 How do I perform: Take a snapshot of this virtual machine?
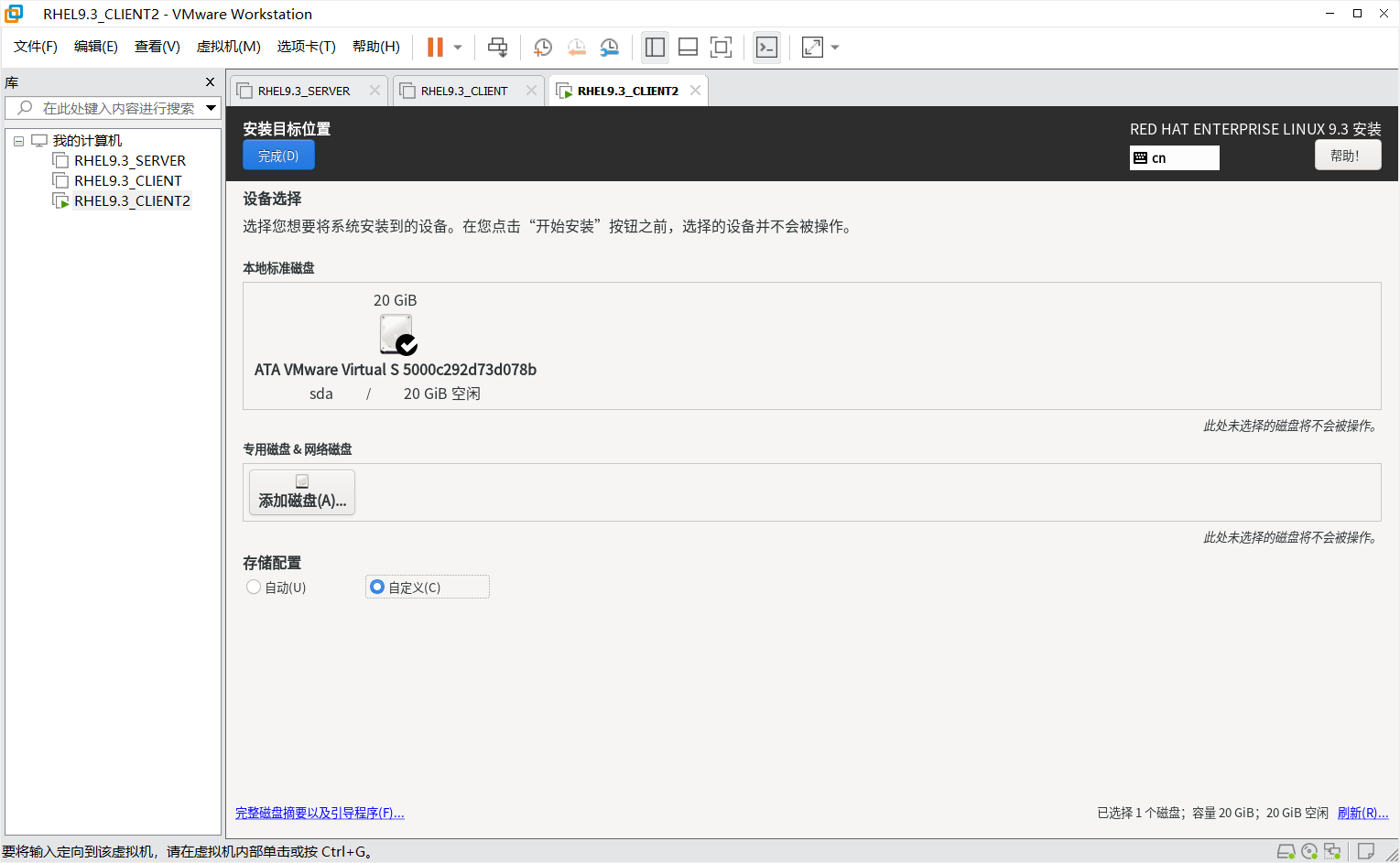(542, 47)
